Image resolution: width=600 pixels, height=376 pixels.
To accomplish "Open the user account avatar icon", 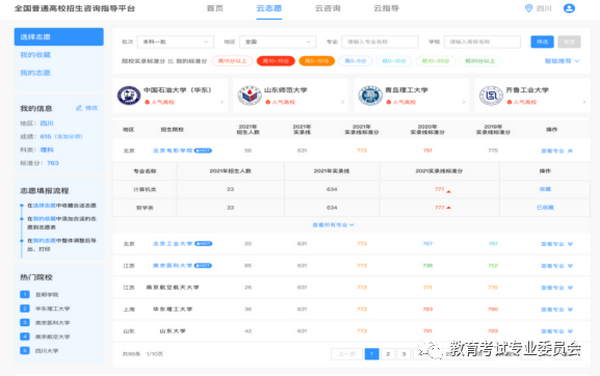I will click(569, 8).
